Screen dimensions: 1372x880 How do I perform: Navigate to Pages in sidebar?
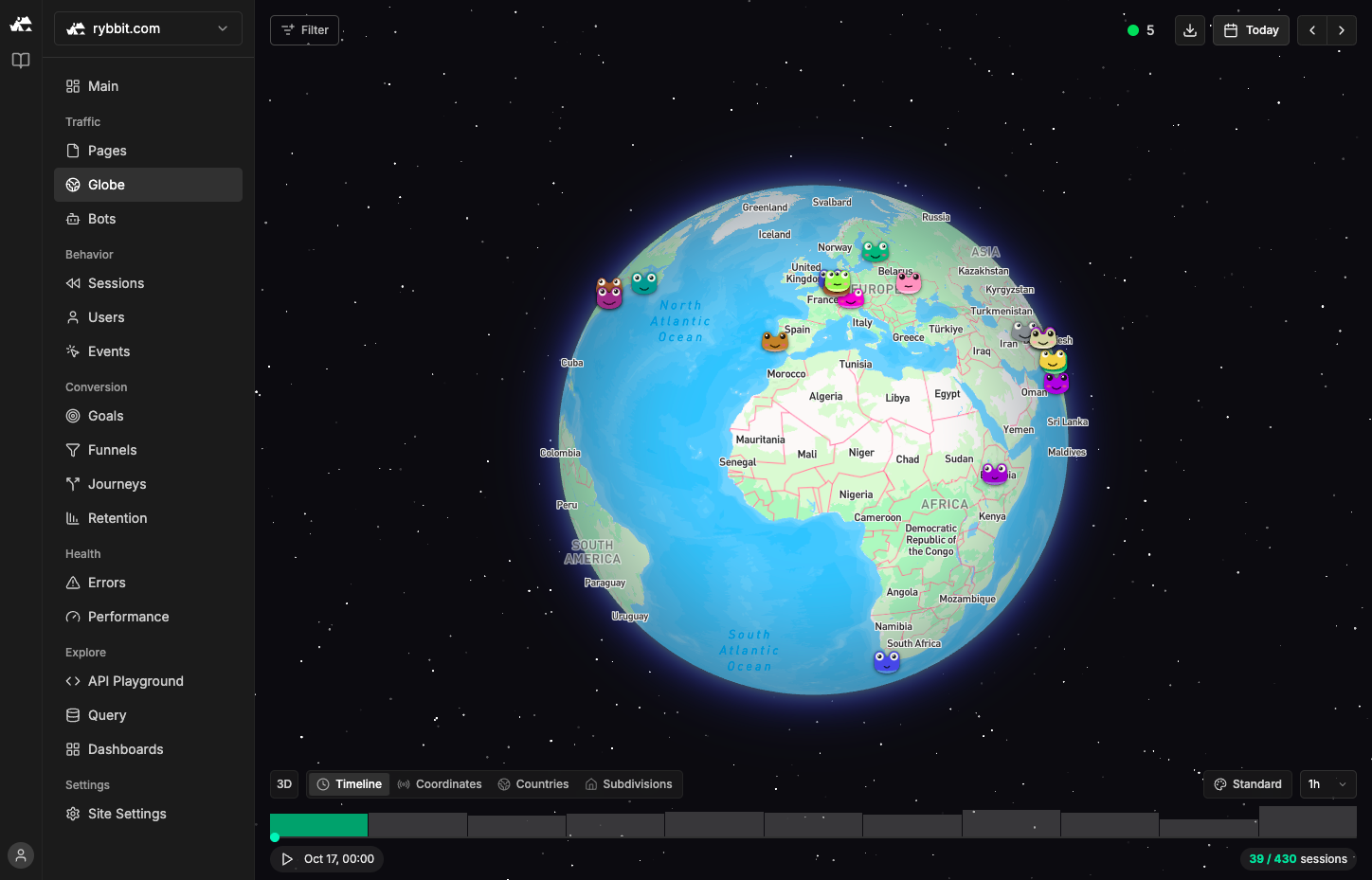coord(148,151)
